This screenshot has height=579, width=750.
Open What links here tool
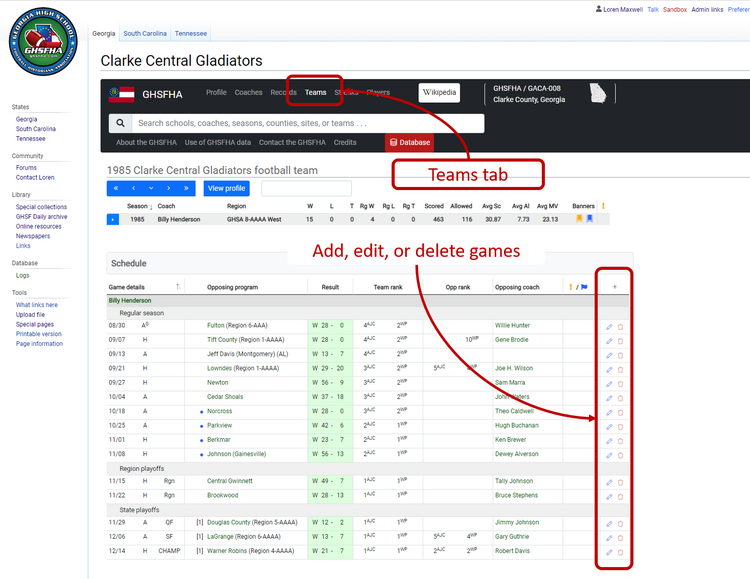(x=36, y=305)
